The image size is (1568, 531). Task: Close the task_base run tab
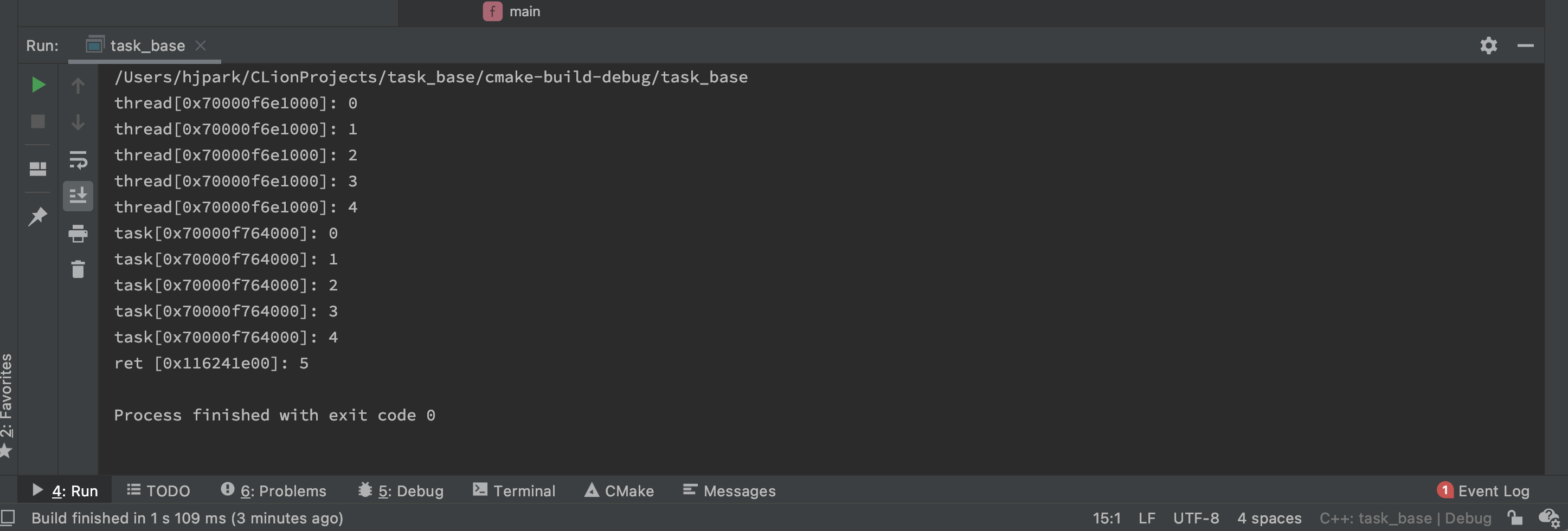click(x=200, y=46)
